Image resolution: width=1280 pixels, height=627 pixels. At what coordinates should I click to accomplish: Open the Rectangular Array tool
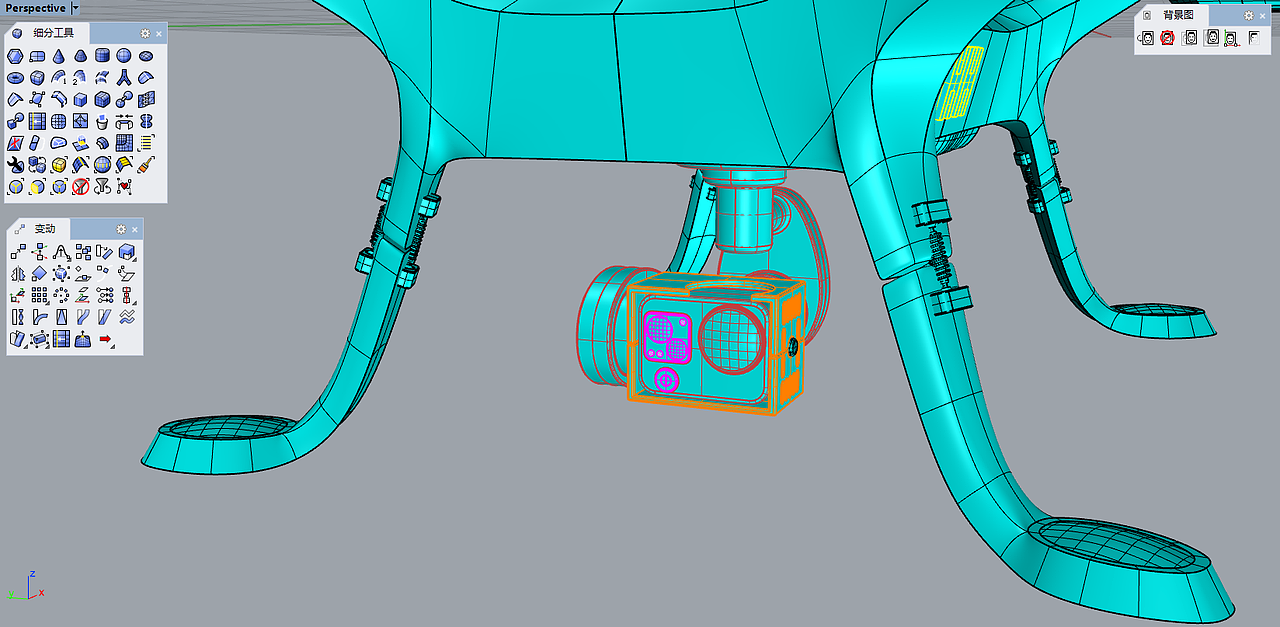click(39, 294)
